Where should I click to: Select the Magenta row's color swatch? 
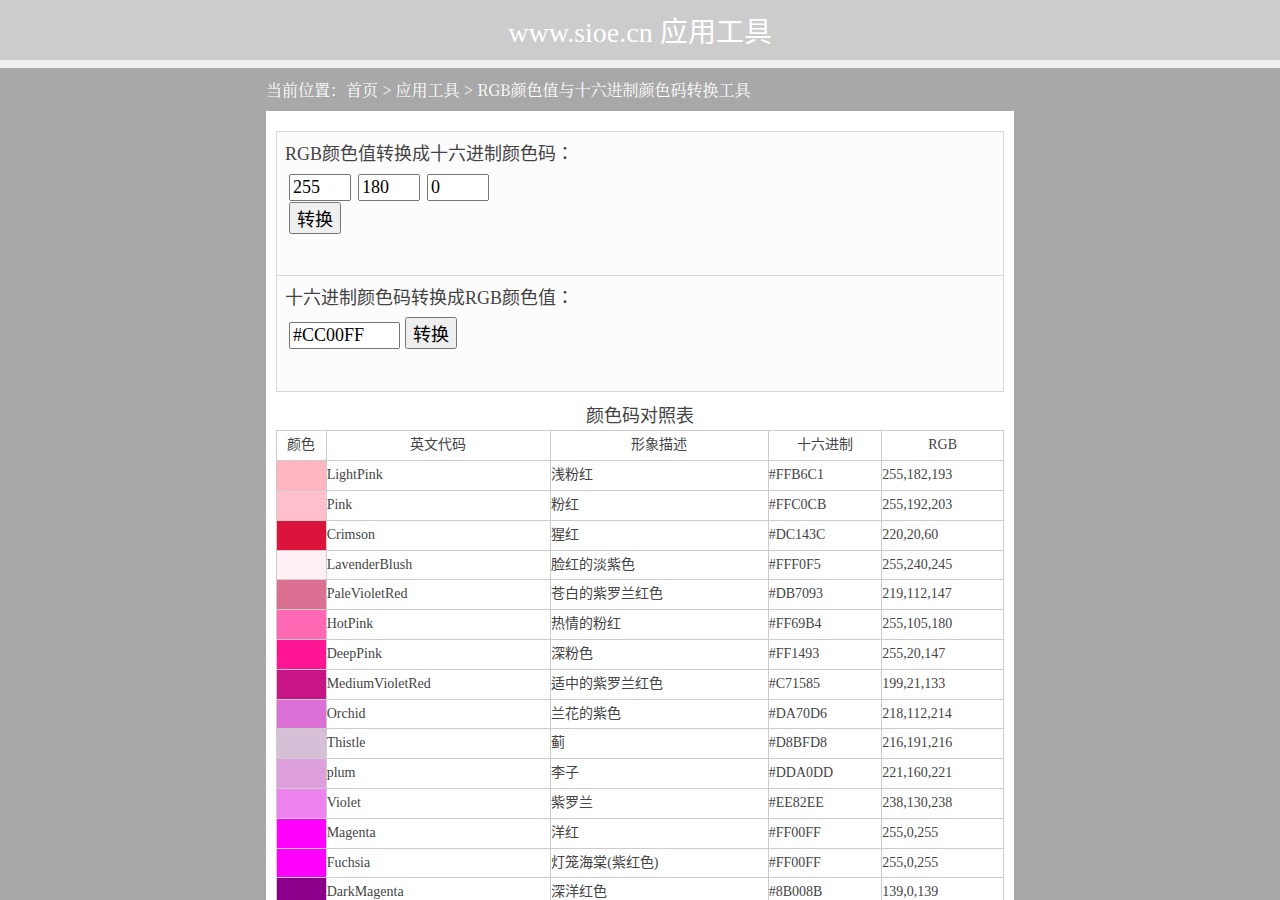click(302, 833)
